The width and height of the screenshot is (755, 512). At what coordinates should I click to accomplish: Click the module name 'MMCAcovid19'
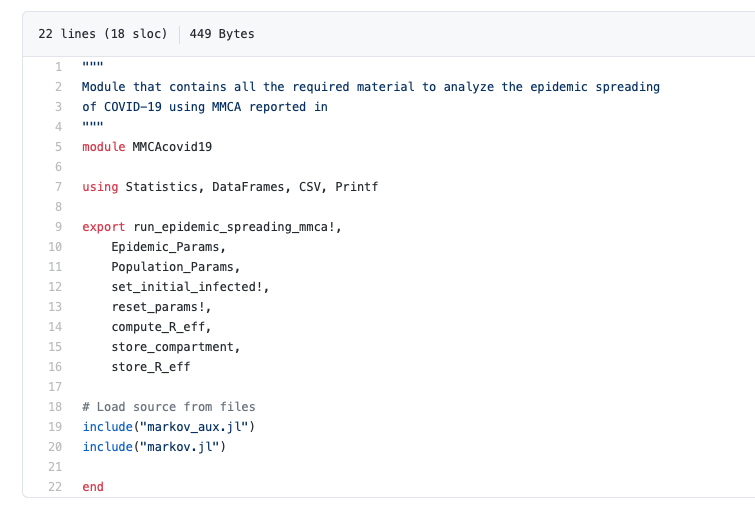pyautogui.click(x=172, y=146)
